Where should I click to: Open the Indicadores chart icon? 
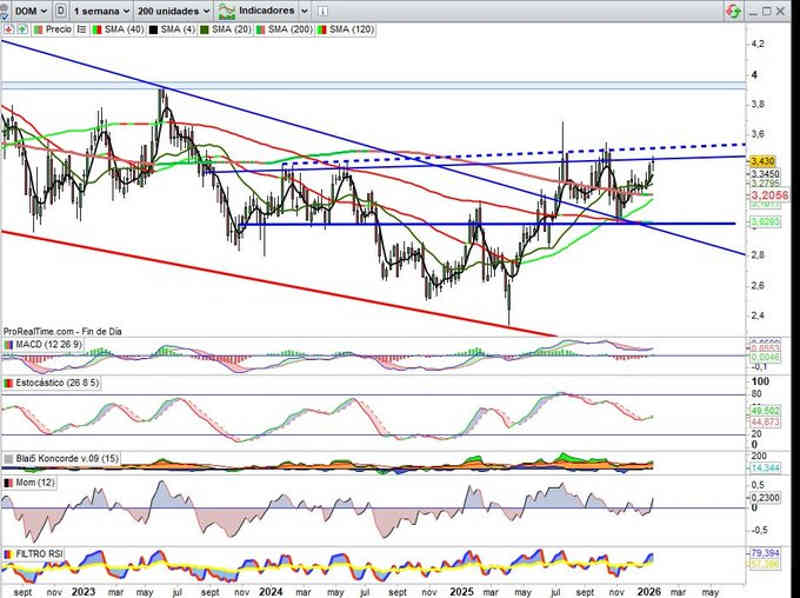228,10
